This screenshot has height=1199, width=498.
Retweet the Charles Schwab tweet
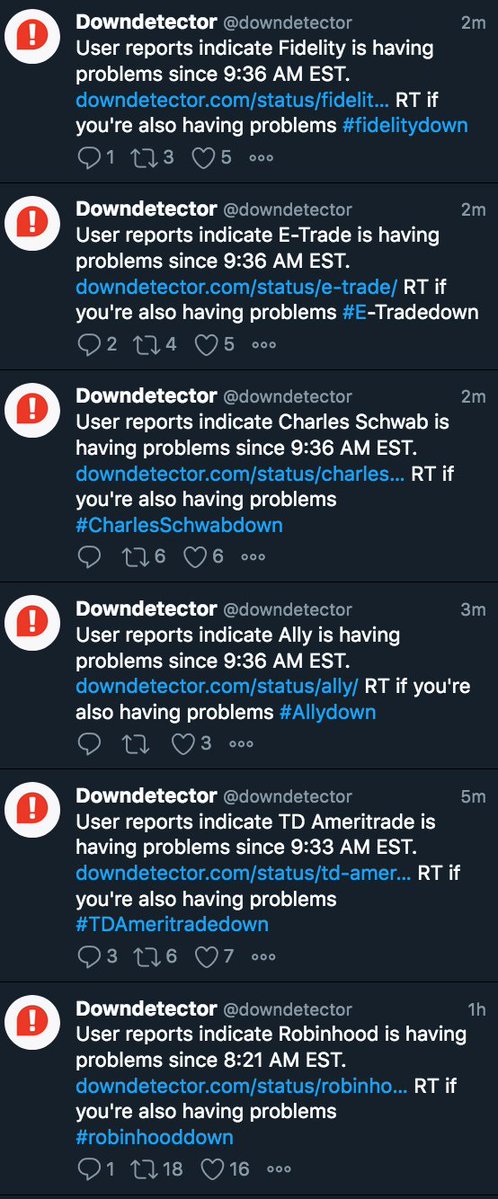click(x=135, y=557)
